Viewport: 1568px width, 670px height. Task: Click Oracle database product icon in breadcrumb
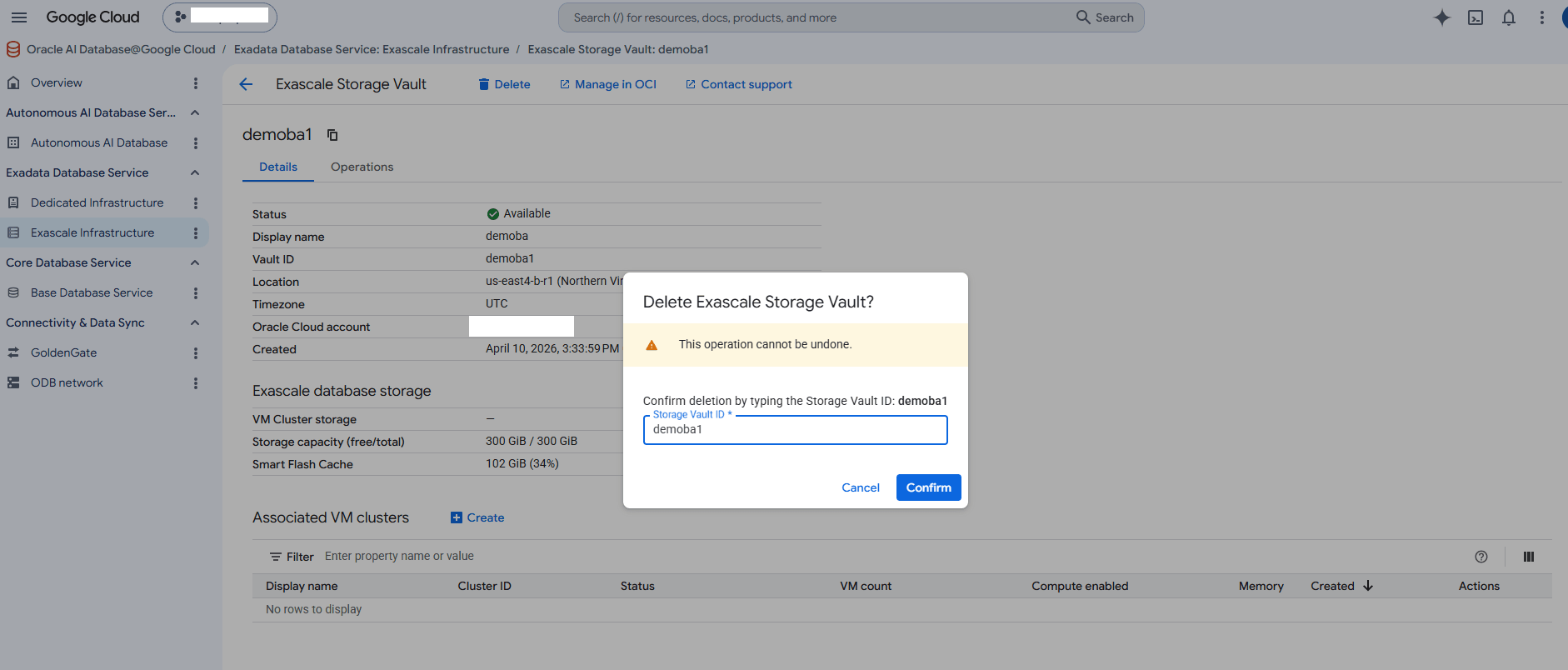click(13, 49)
